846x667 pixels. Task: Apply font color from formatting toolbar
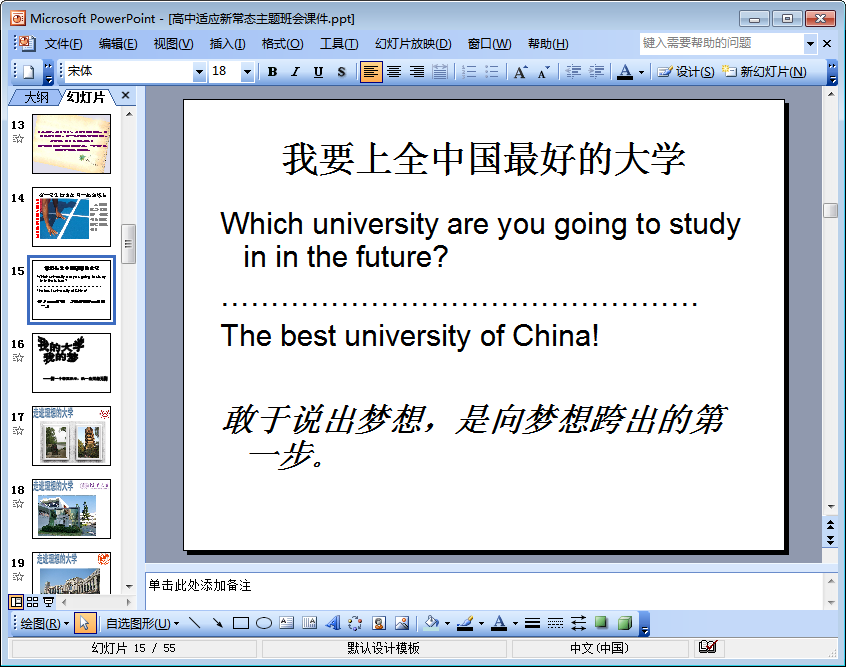coord(625,72)
